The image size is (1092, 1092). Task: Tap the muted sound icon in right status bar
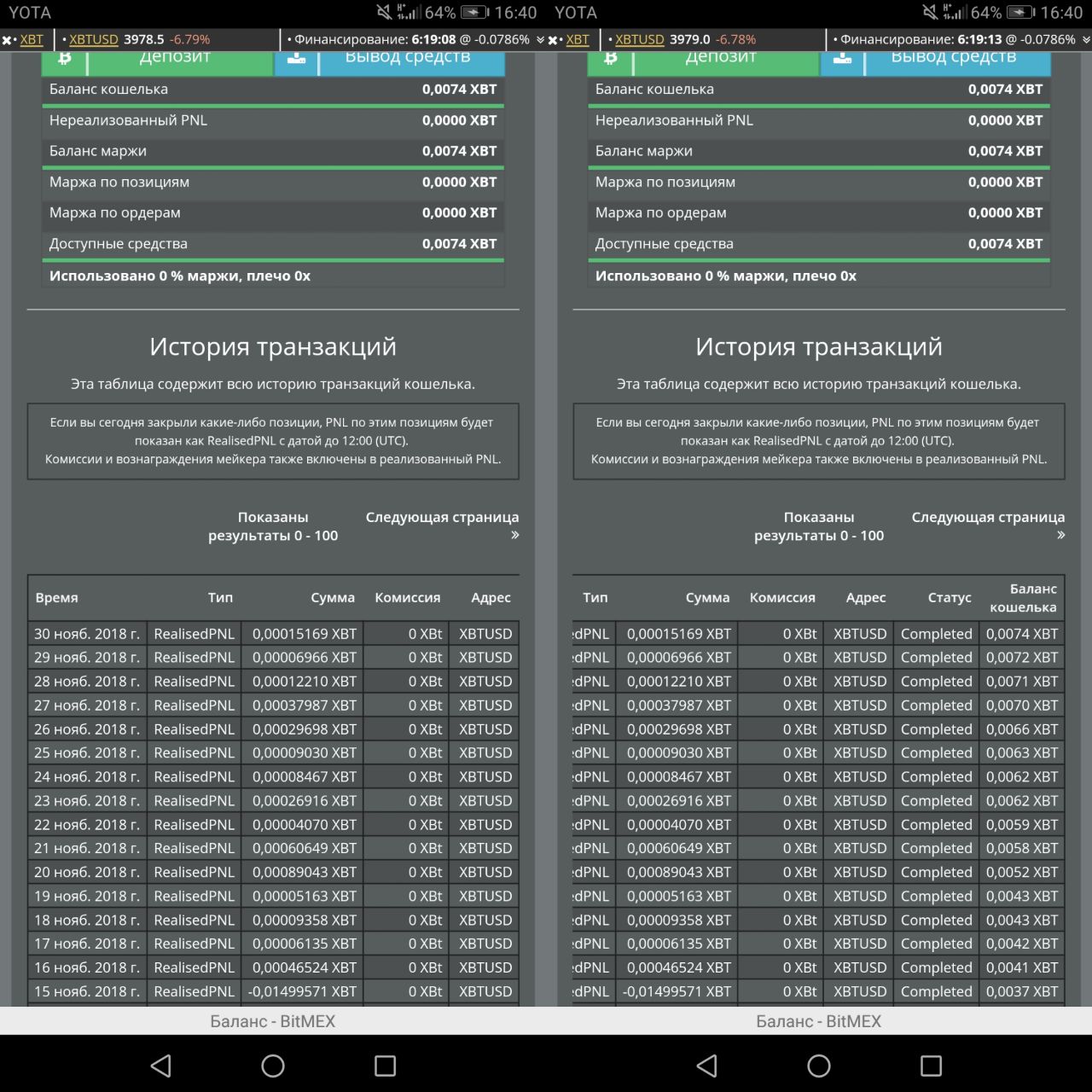930,13
